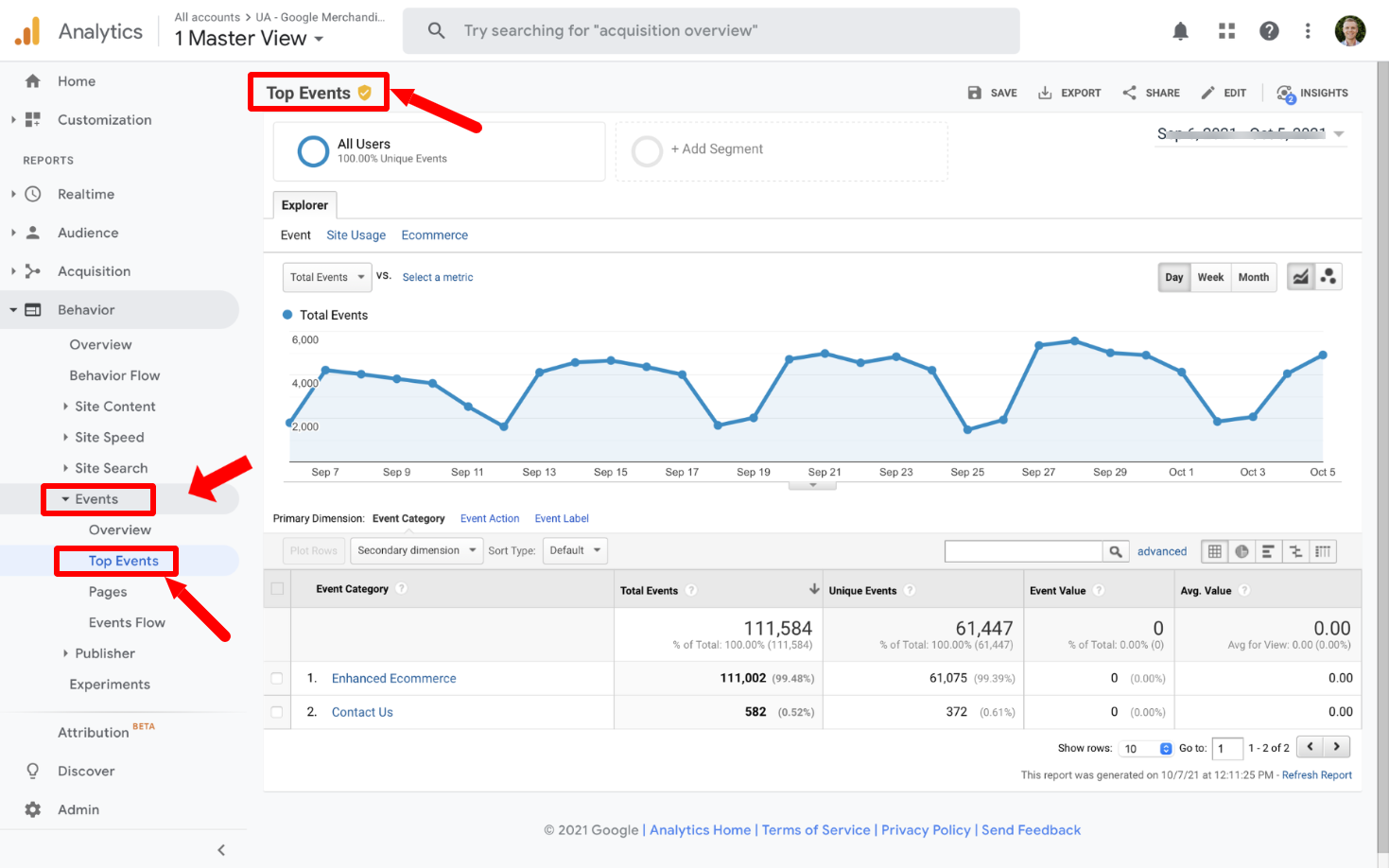Open the INSIGHTS panel
The image size is (1389, 868).
1312,93
